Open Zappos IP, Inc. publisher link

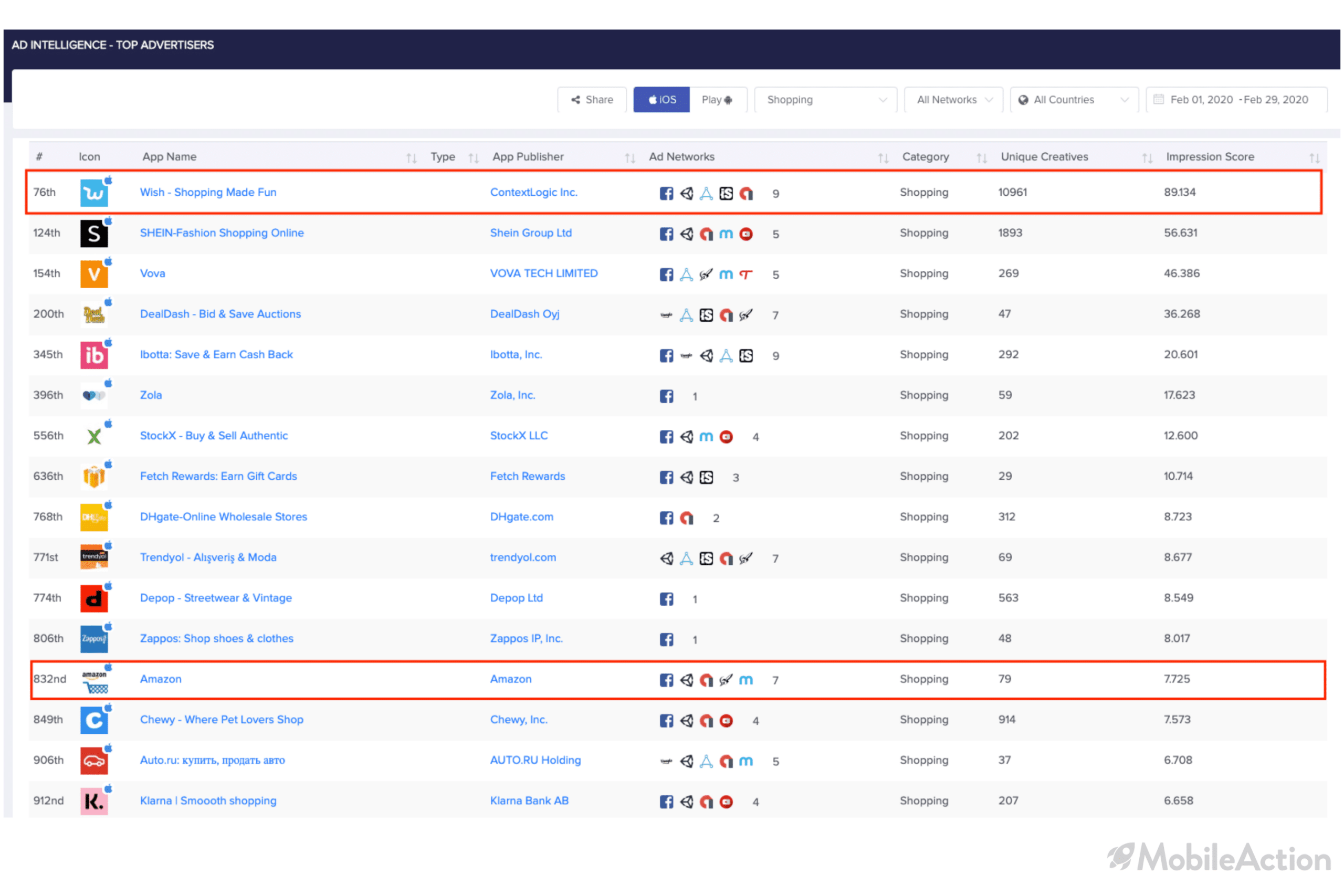(x=526, y=639)
